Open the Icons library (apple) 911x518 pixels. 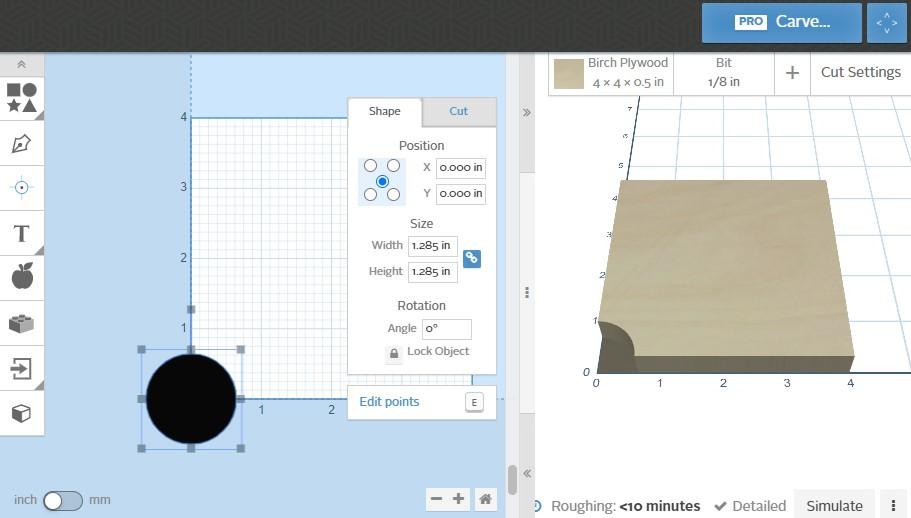[x=21, y=277]
